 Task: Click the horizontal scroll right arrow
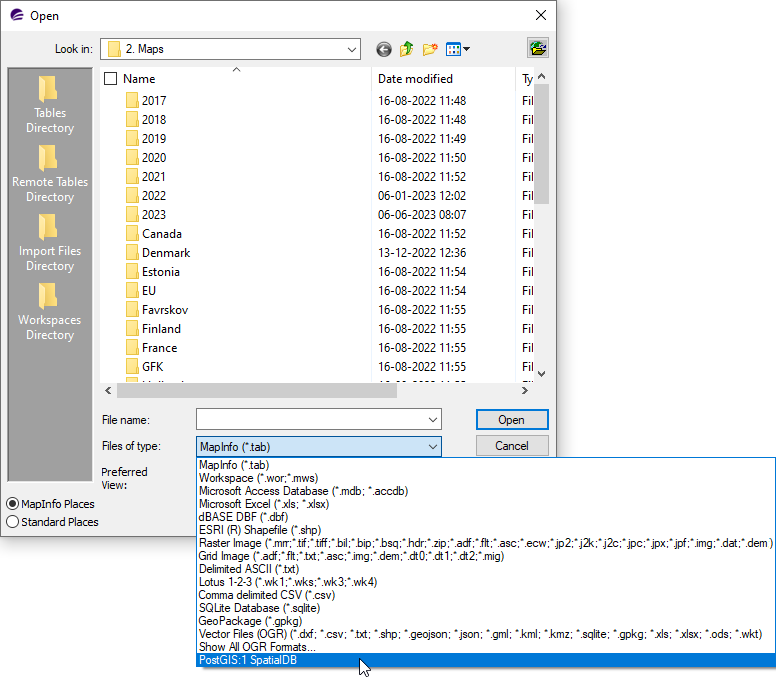click(x=525, y=390)
